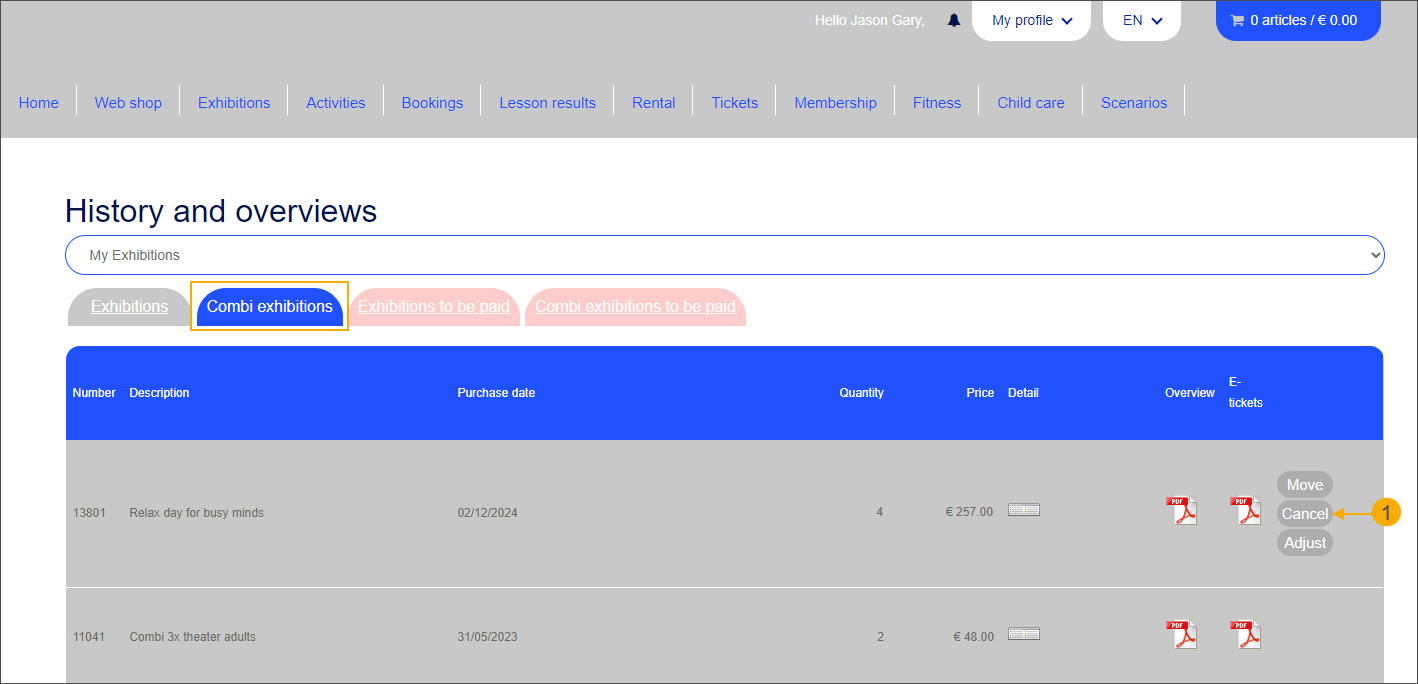Click Move button for order 13801
The height and width of the screenshot is (684, 1418).
coord(1304,485)
